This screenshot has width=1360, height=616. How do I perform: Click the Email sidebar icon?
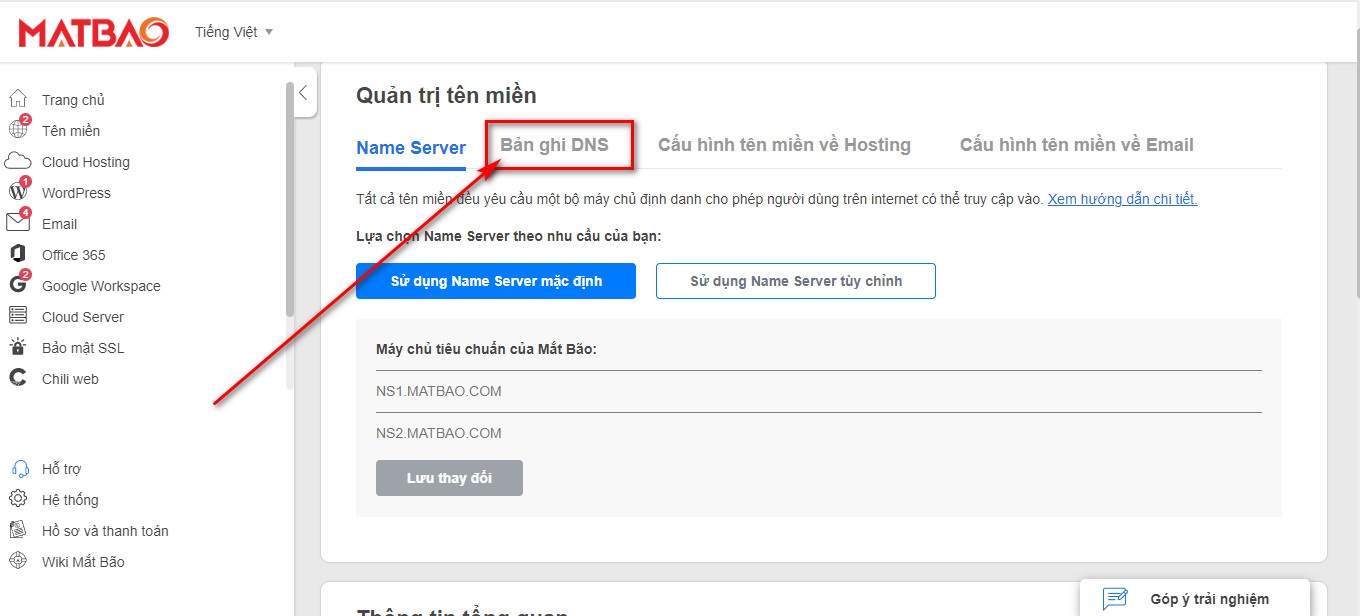[21, 223]
